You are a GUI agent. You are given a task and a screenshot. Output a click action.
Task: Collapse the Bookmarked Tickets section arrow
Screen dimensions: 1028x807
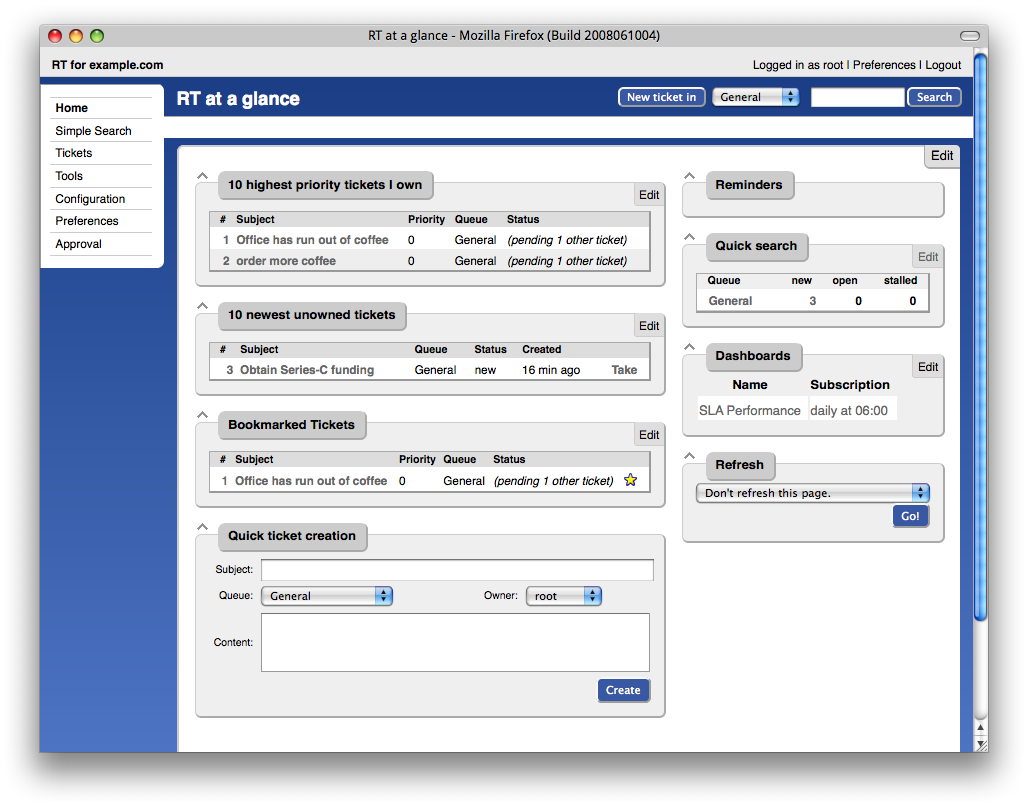[203, 415]
